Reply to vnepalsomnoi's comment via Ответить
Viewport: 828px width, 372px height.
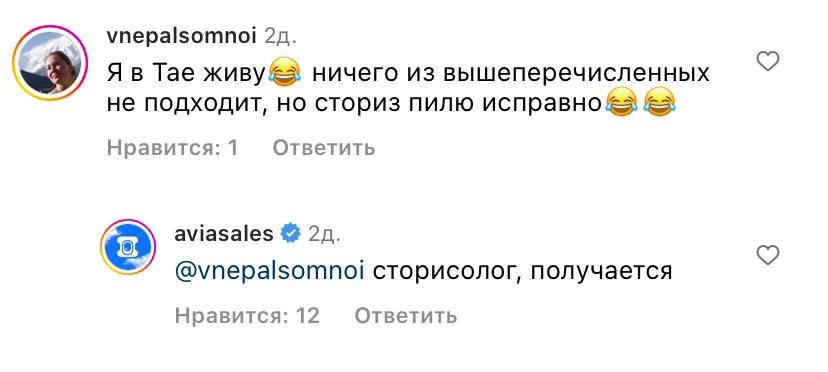pos(324,147)
